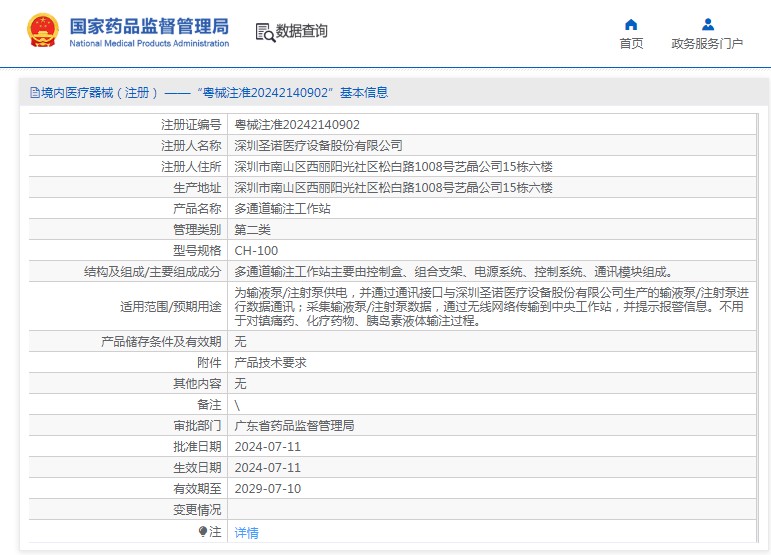Click the 第二类 management category value
The image size is (771, 555).
252,230
